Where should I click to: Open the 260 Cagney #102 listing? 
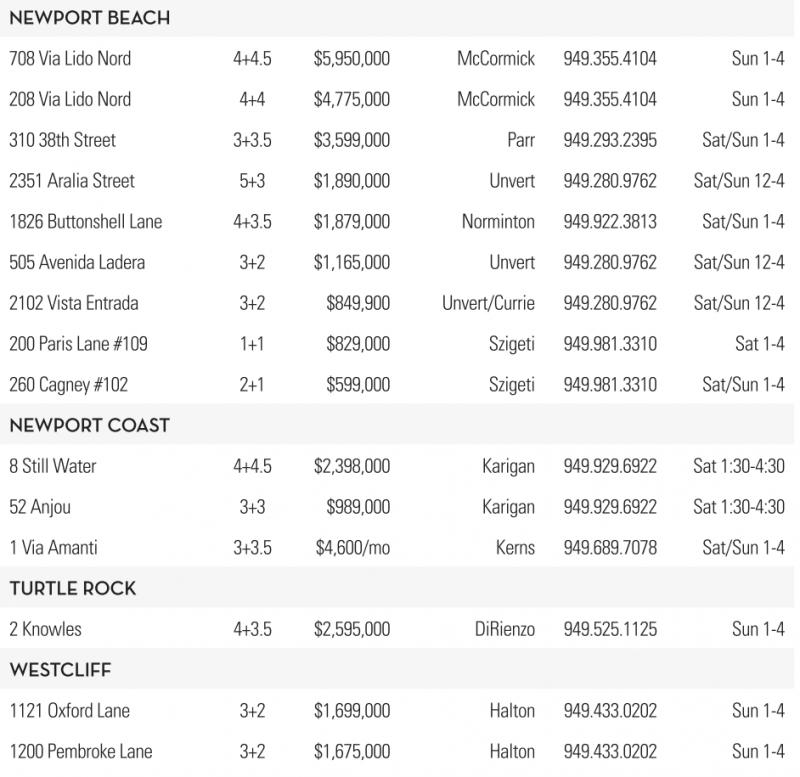tap(68, 385)
